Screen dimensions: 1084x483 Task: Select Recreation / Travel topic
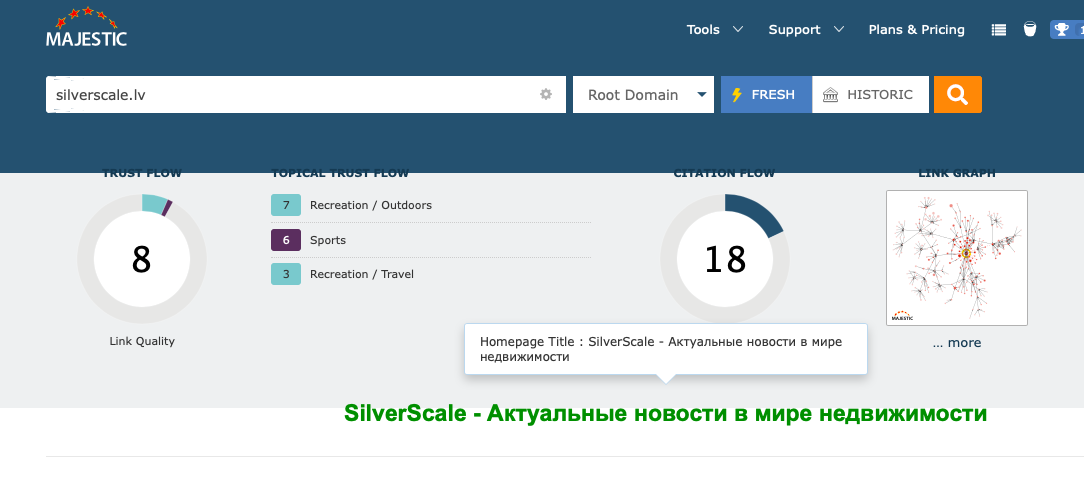click(x=362, y=274)
